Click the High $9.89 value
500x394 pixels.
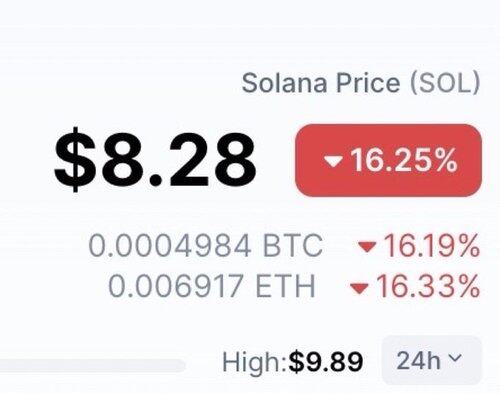[326, 362]
